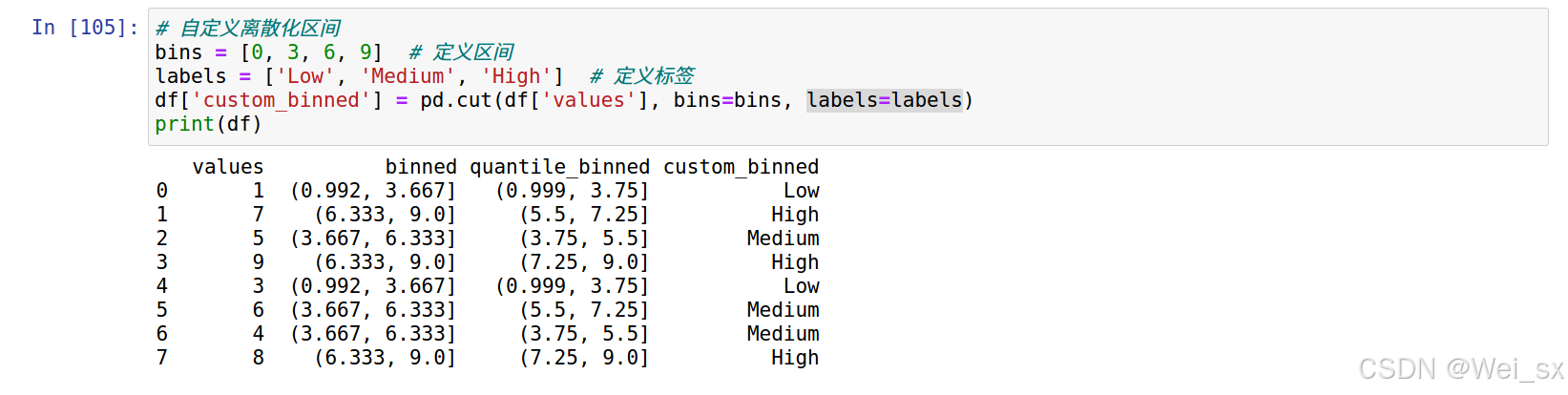Click the binned column header in output
This screenshot has height=395, width=1568.
(x=420, y=167)
